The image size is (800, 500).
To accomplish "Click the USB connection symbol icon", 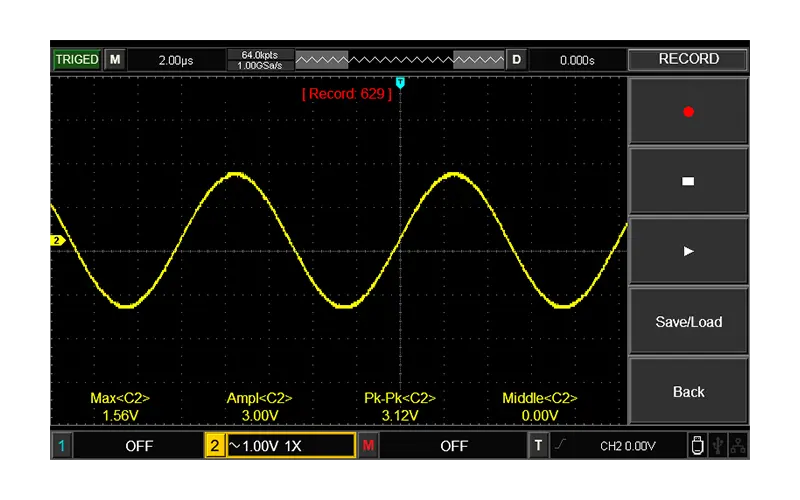I will pyautogui.click(x=717, y=446).
